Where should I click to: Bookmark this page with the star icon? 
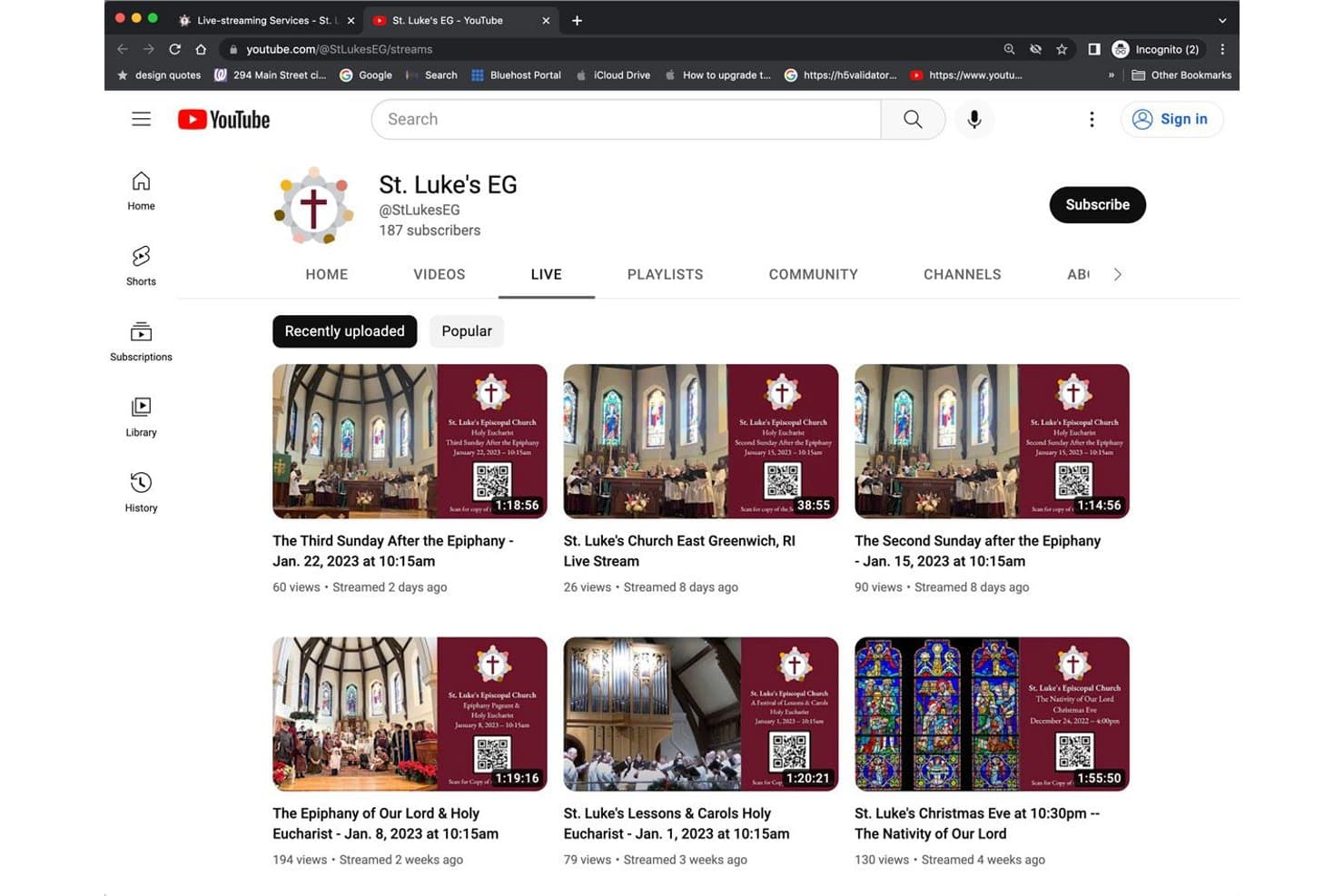click(1062, 49)
